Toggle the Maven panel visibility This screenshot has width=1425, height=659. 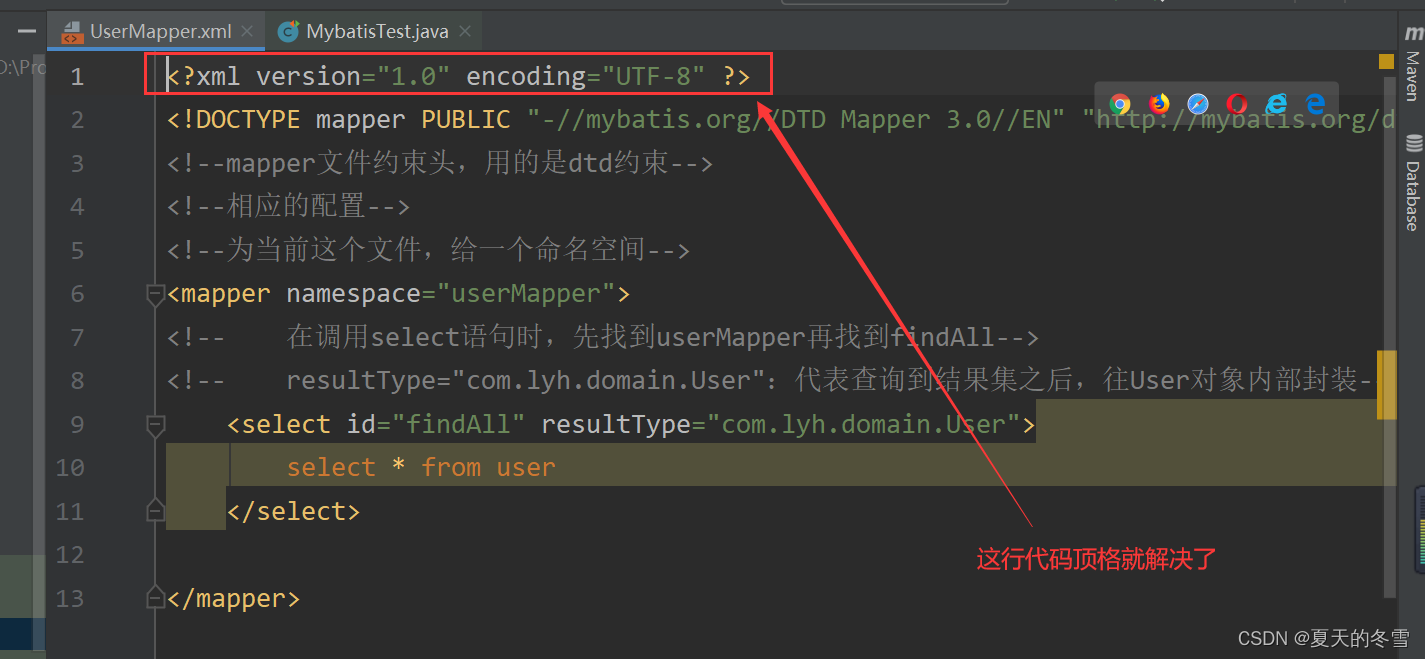click(x=1413, y=70)
